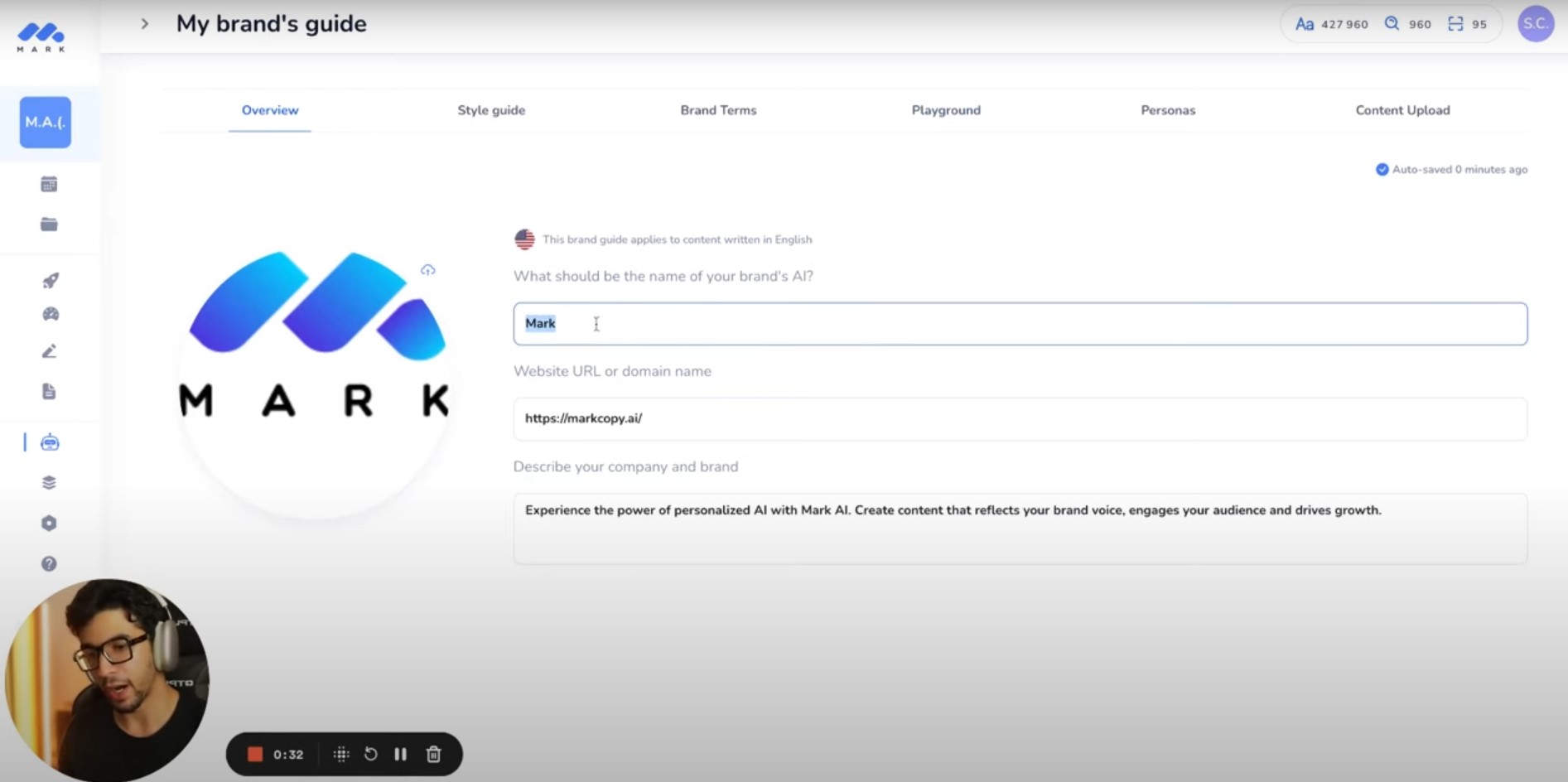Image resolution: width=1568 pixels, height=782 pixels.
Task: Click the webcam presenter bubble
Action: pyautogui.click(x=106, y=680)
